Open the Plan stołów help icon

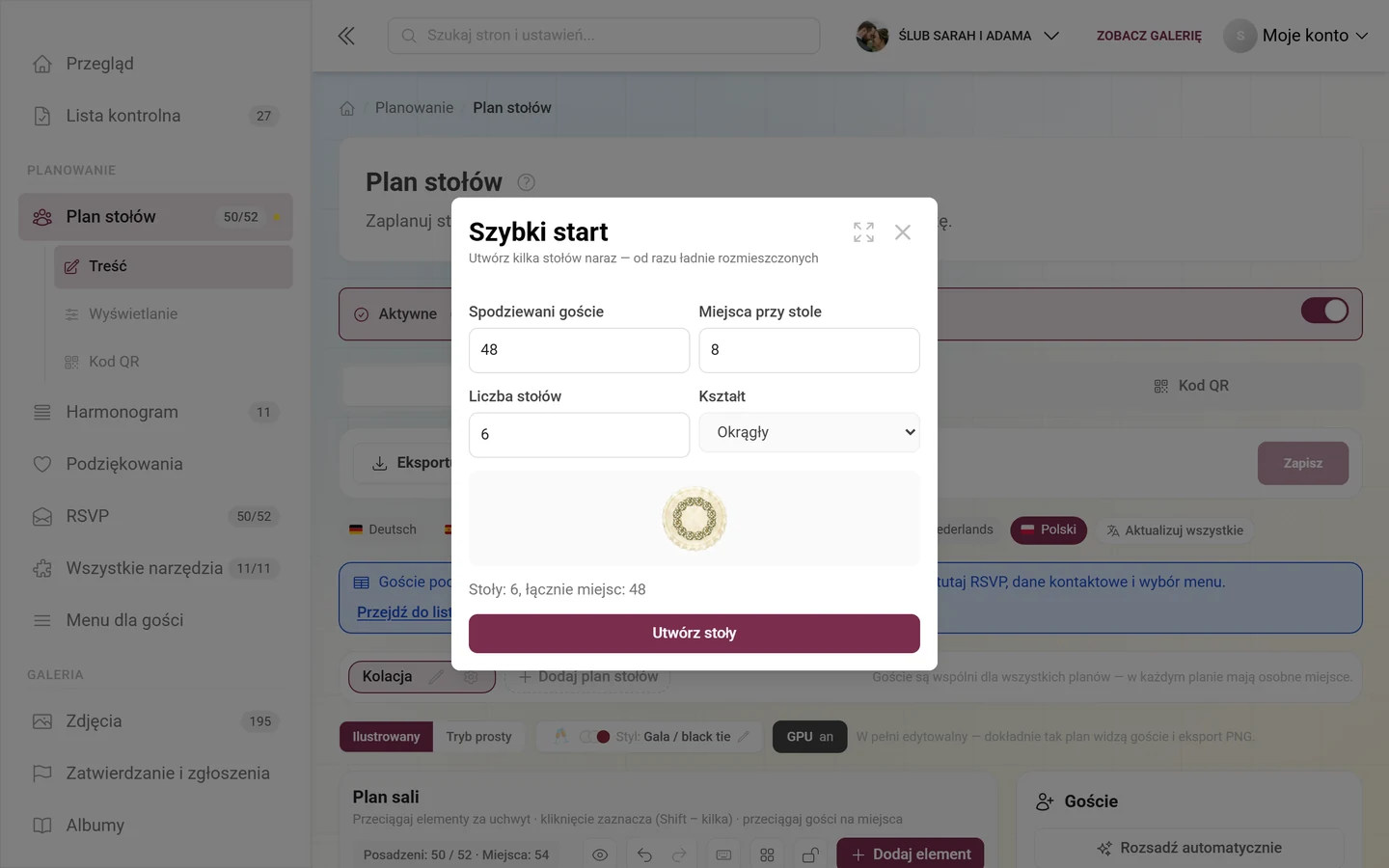[x=526, y=182]
